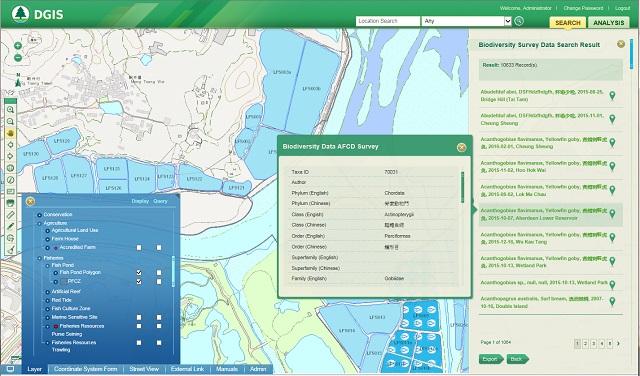Select the rectangle tool in the vertical toolbar
The height and width of the screenshot is (376, 640).
coord(11,191)
